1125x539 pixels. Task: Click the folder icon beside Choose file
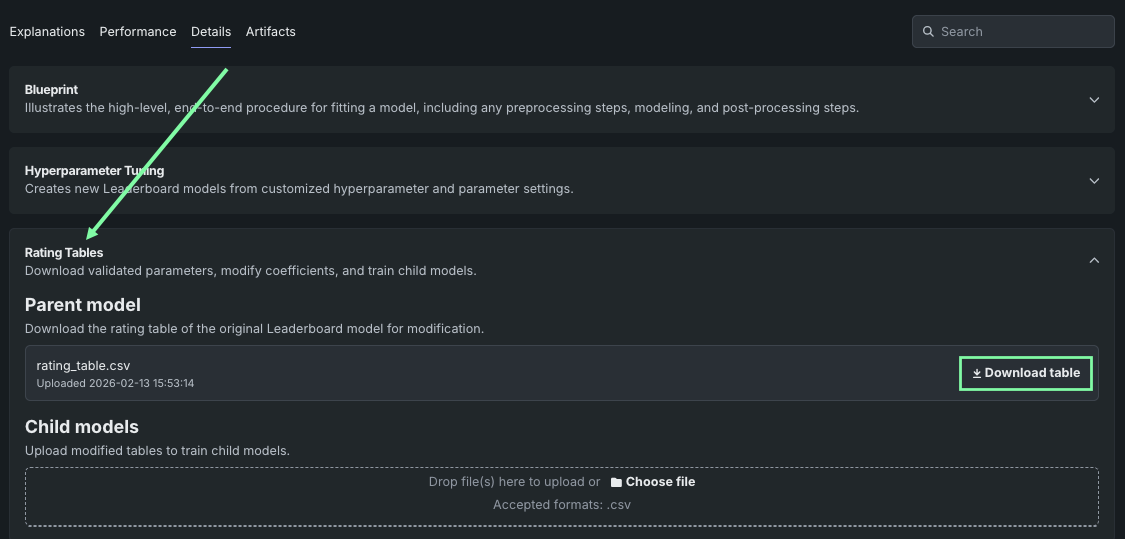point(616,482)
